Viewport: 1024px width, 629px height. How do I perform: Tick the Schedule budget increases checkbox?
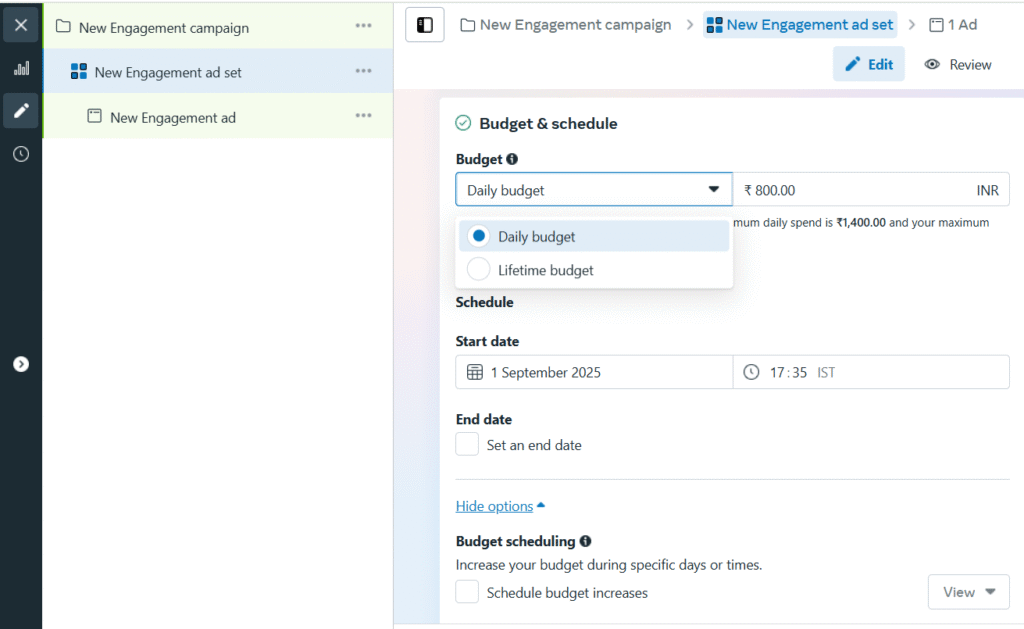click(x=467, y=593)
